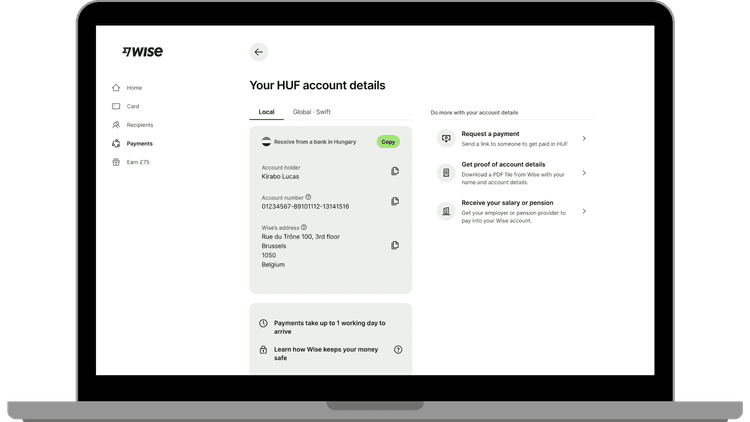Screen dimensions: 750x422
Task: Click the info icon next to Wise's address
Action: coord(304,227)
